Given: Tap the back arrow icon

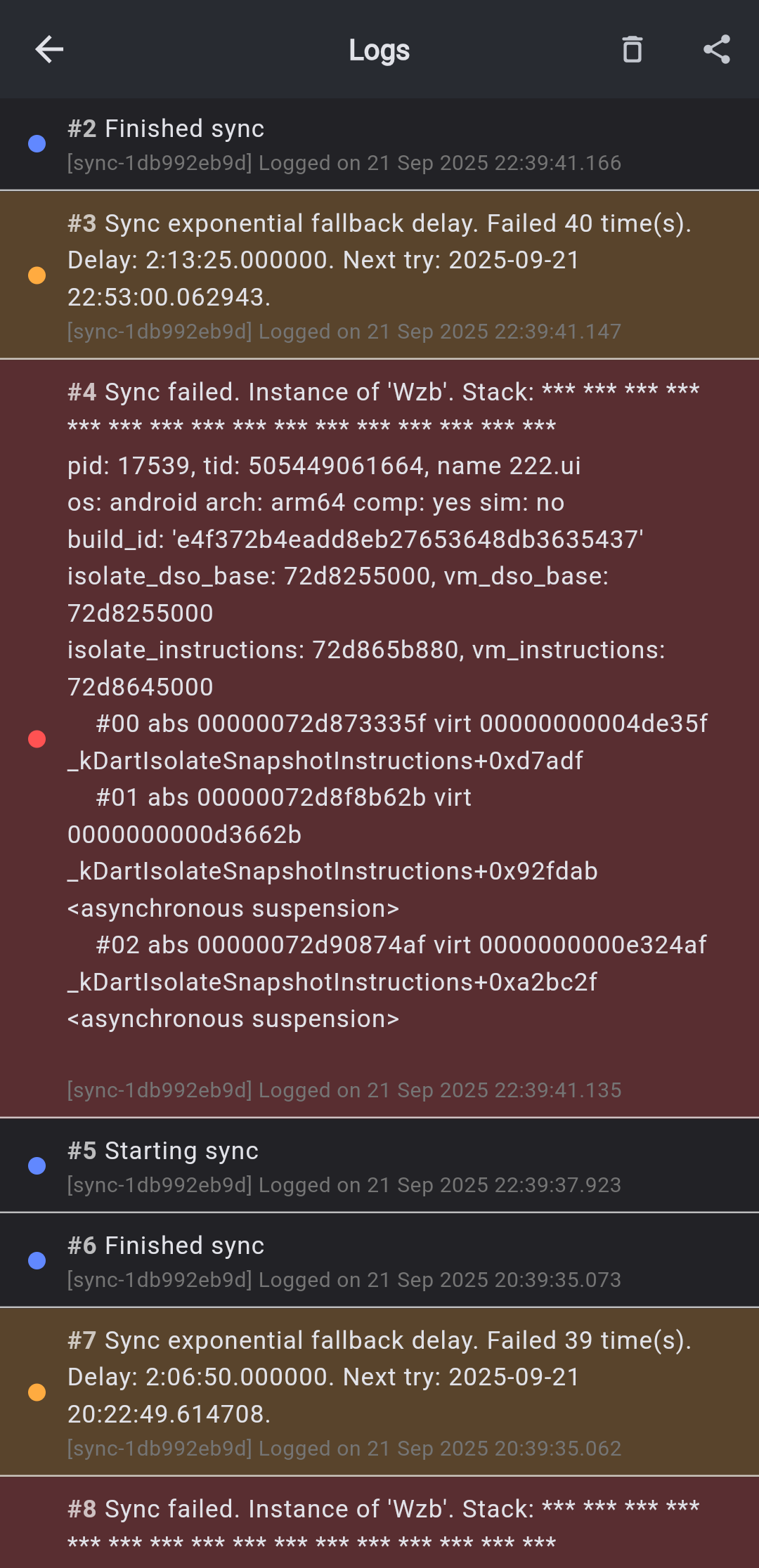Looking at the screenshot, I should (x=49, y=49).
